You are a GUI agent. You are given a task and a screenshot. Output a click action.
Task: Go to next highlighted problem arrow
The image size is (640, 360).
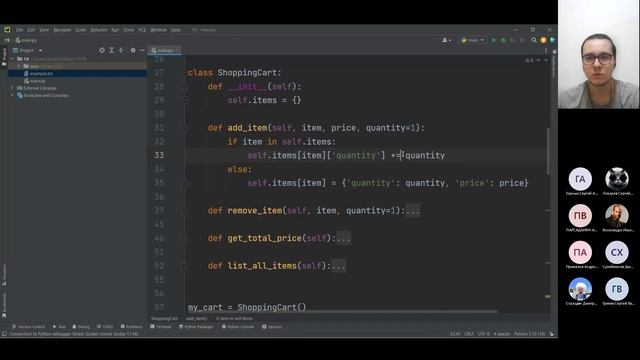coord(546,60)
